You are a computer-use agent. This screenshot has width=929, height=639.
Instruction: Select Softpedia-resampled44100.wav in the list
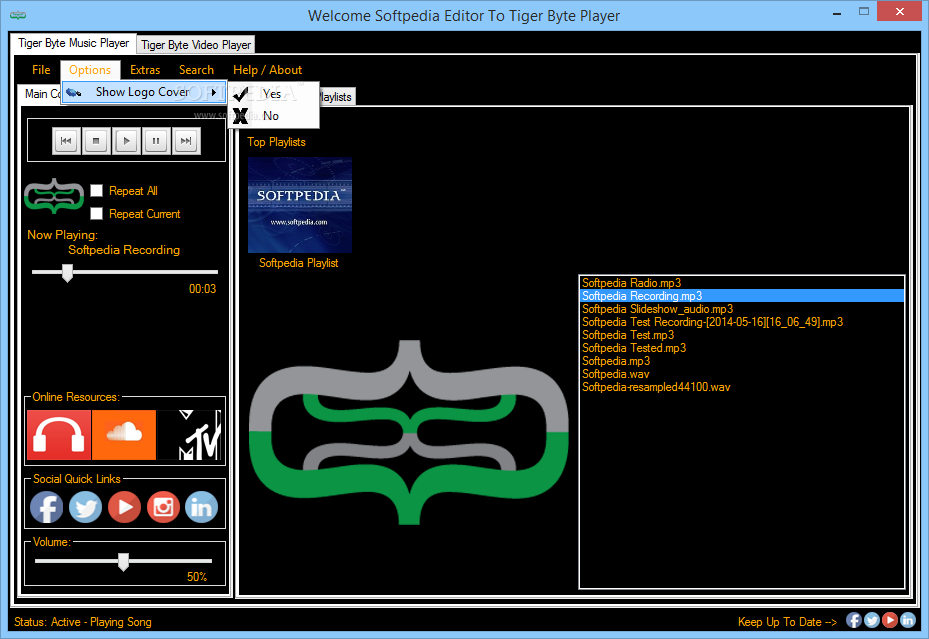point(742,387)
